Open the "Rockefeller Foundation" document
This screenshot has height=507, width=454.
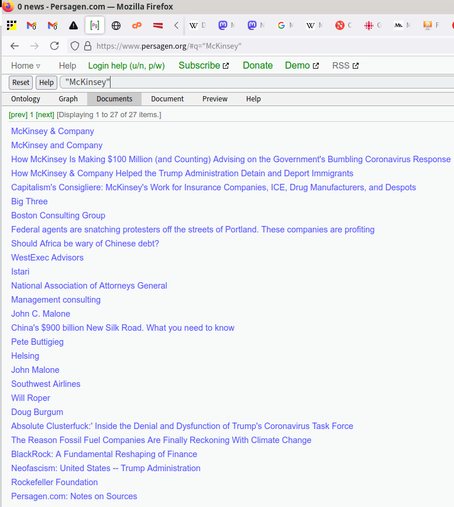(55, 482)
